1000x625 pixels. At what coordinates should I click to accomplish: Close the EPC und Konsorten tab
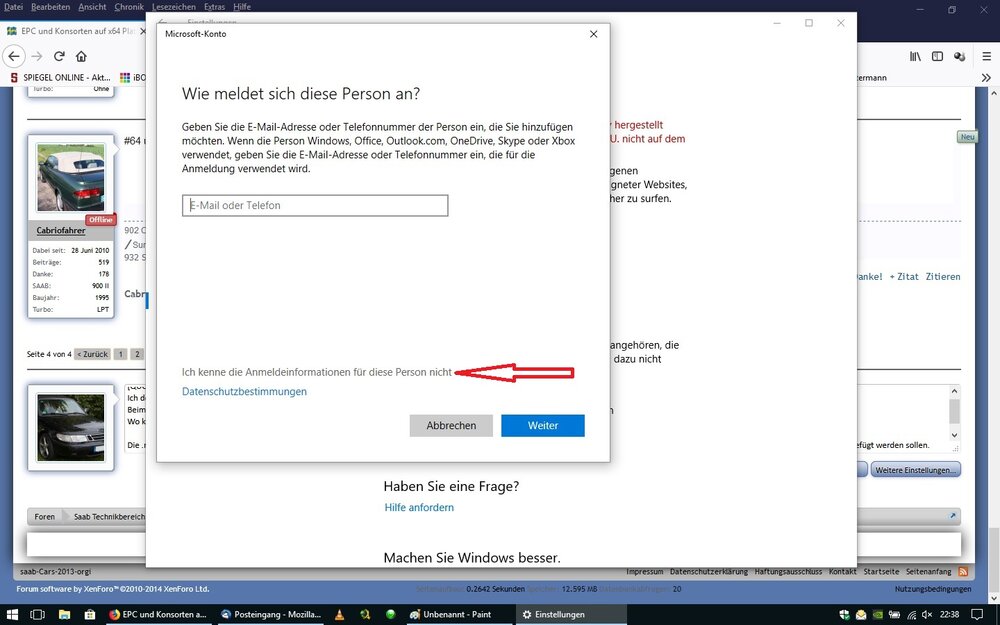143,31
